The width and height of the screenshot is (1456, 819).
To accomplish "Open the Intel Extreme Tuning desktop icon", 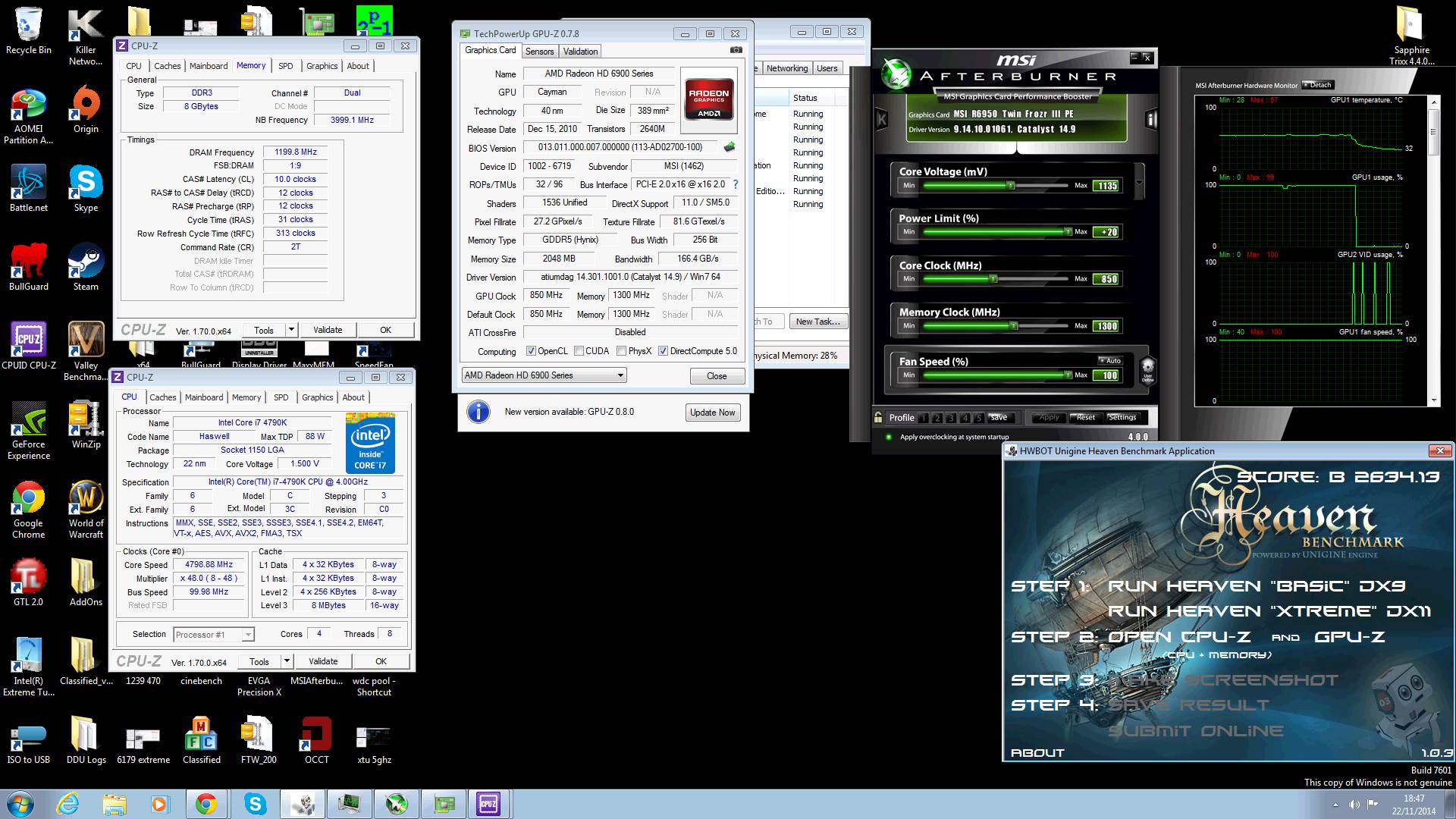I will pyautogui.click(x=29, y=667).
